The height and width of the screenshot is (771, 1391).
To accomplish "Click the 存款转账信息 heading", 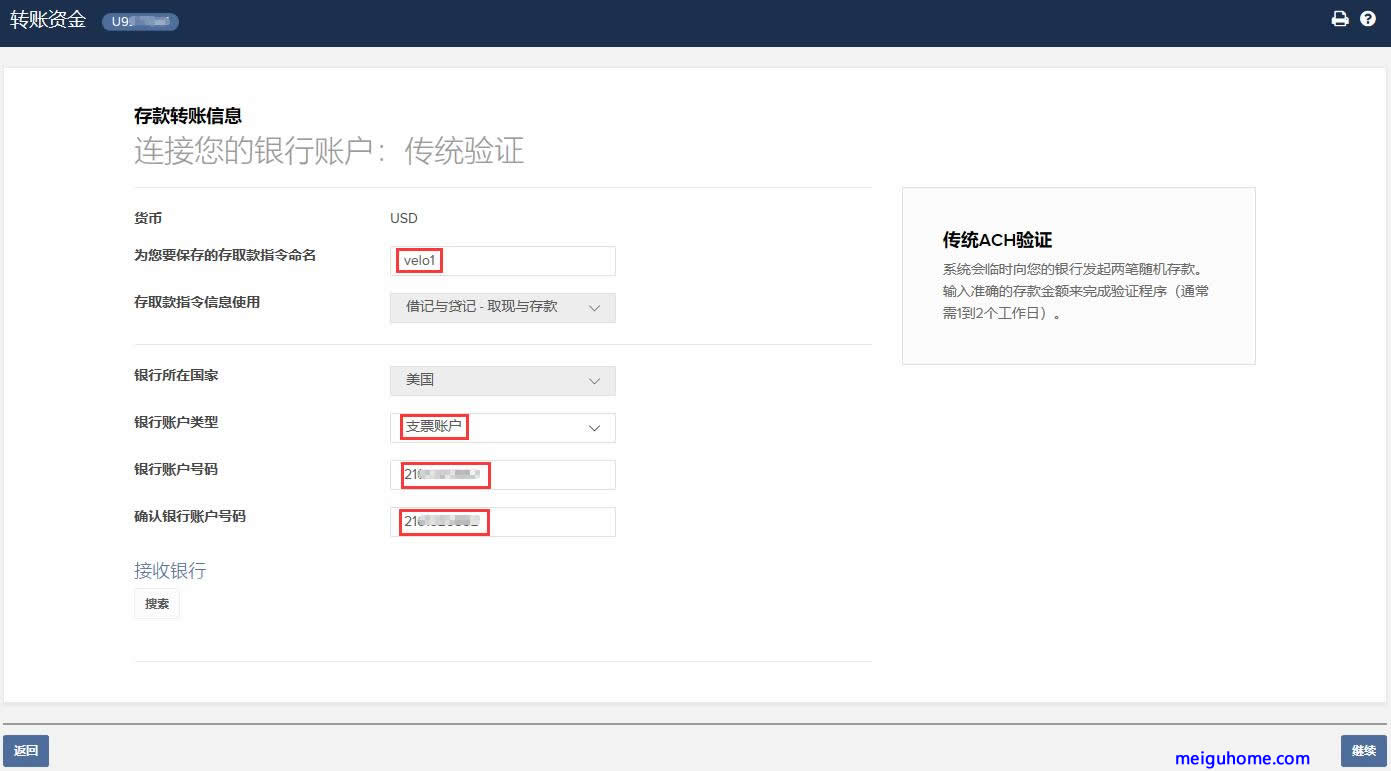I will 188,117.
